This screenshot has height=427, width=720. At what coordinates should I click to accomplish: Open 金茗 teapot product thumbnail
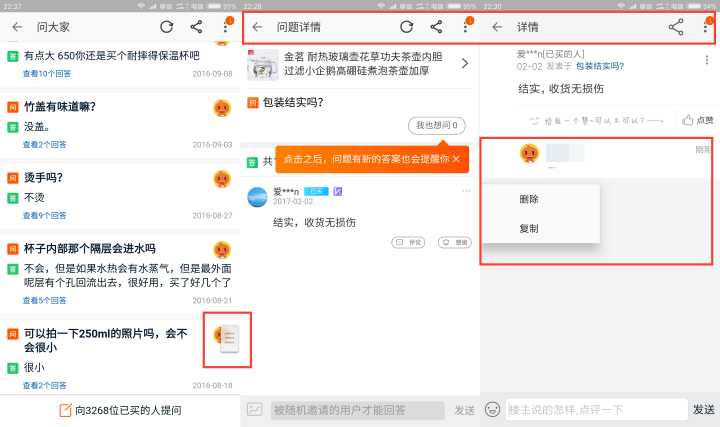(263, 65)
